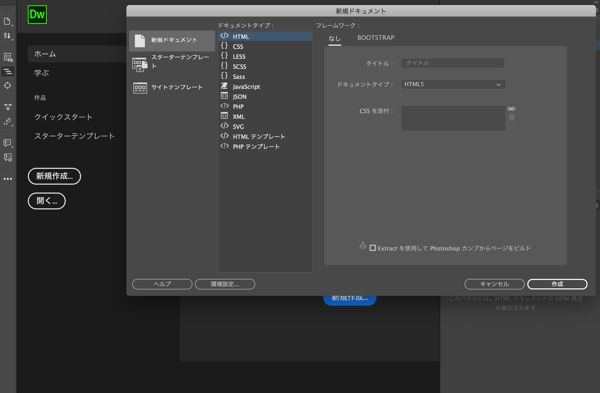600x393 pixels.
Task: Open 学ぶ in the start screen sidebar
Action: 42,73
